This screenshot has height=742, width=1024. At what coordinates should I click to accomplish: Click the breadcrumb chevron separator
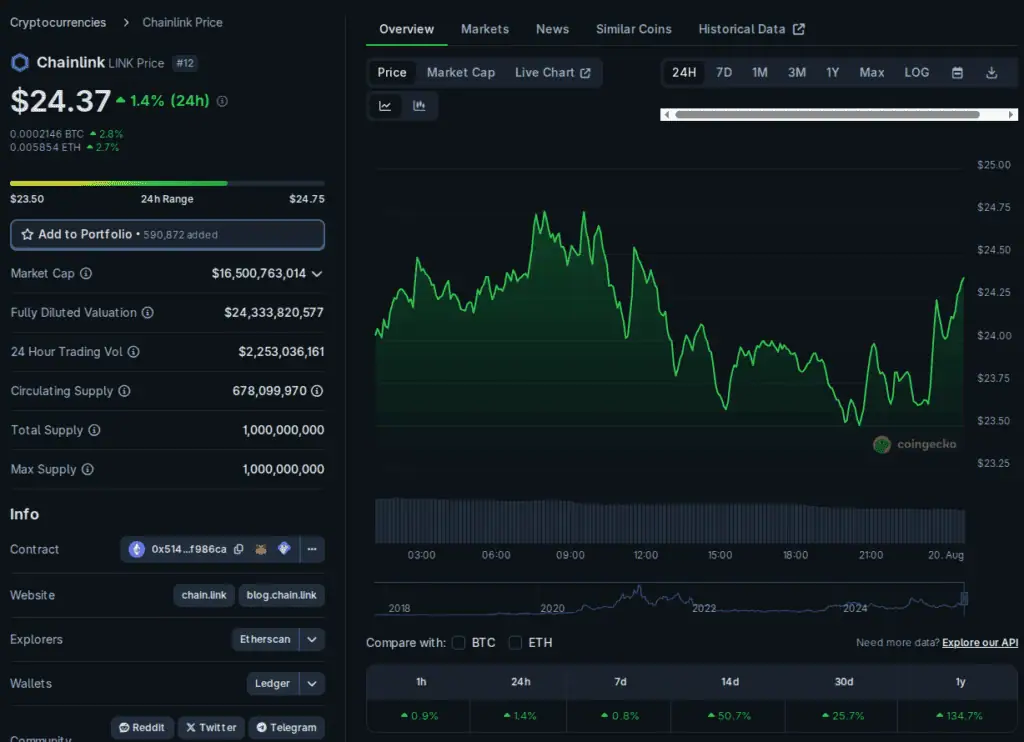(125, 23)
